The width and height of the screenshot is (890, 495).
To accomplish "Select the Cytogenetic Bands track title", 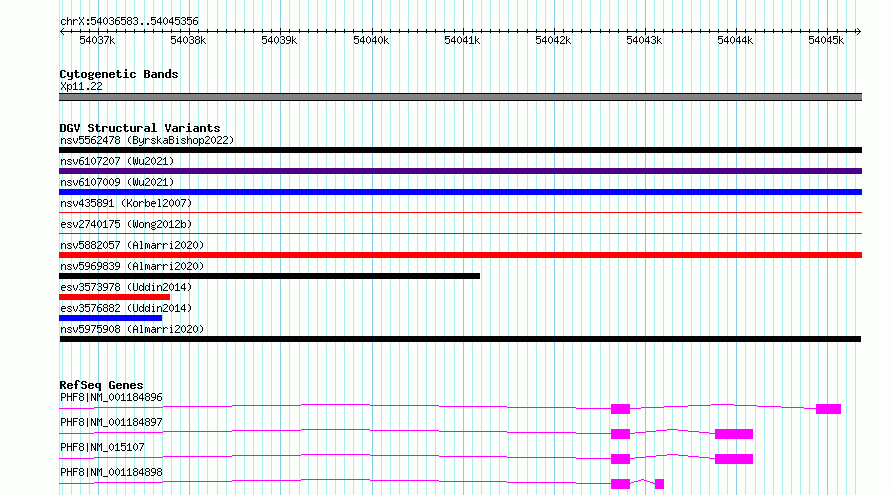I will tap(119, 74).
